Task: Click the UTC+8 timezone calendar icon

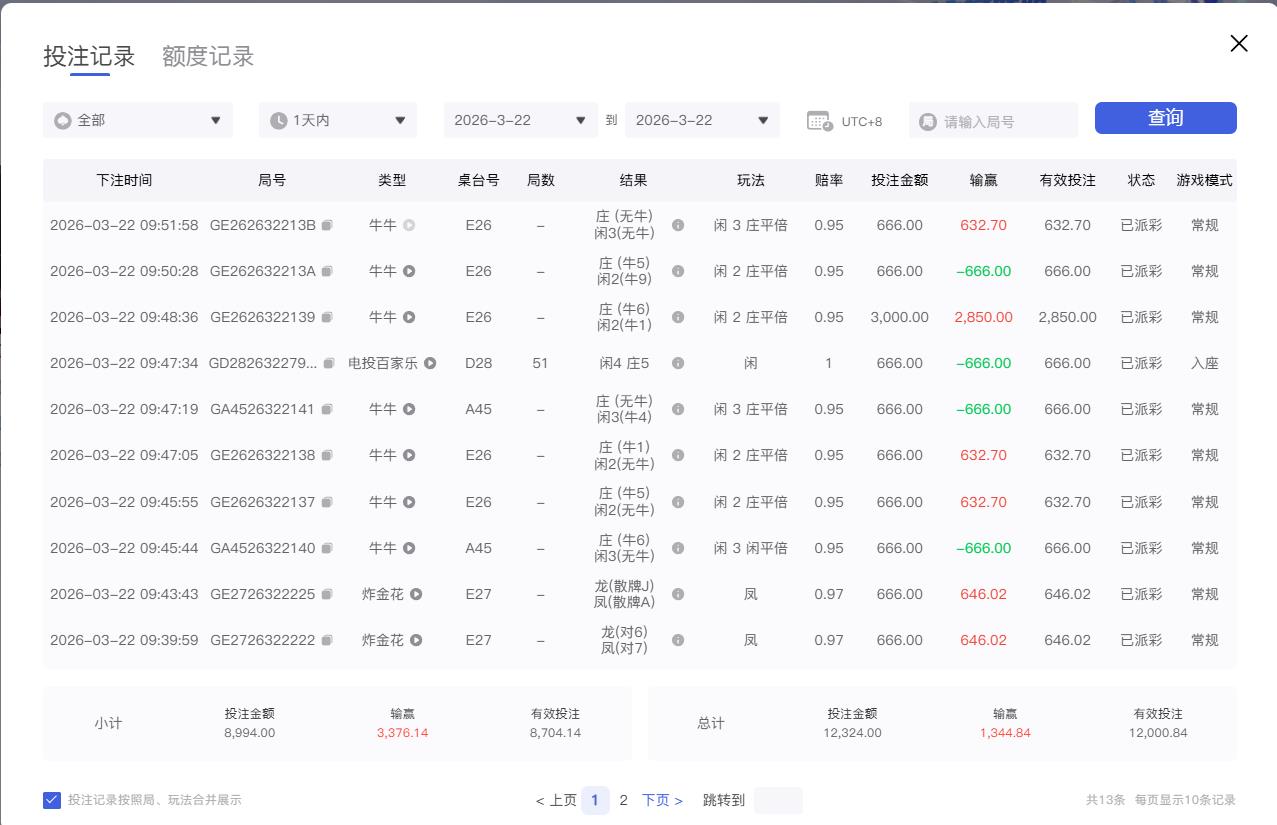Action: 819,121
